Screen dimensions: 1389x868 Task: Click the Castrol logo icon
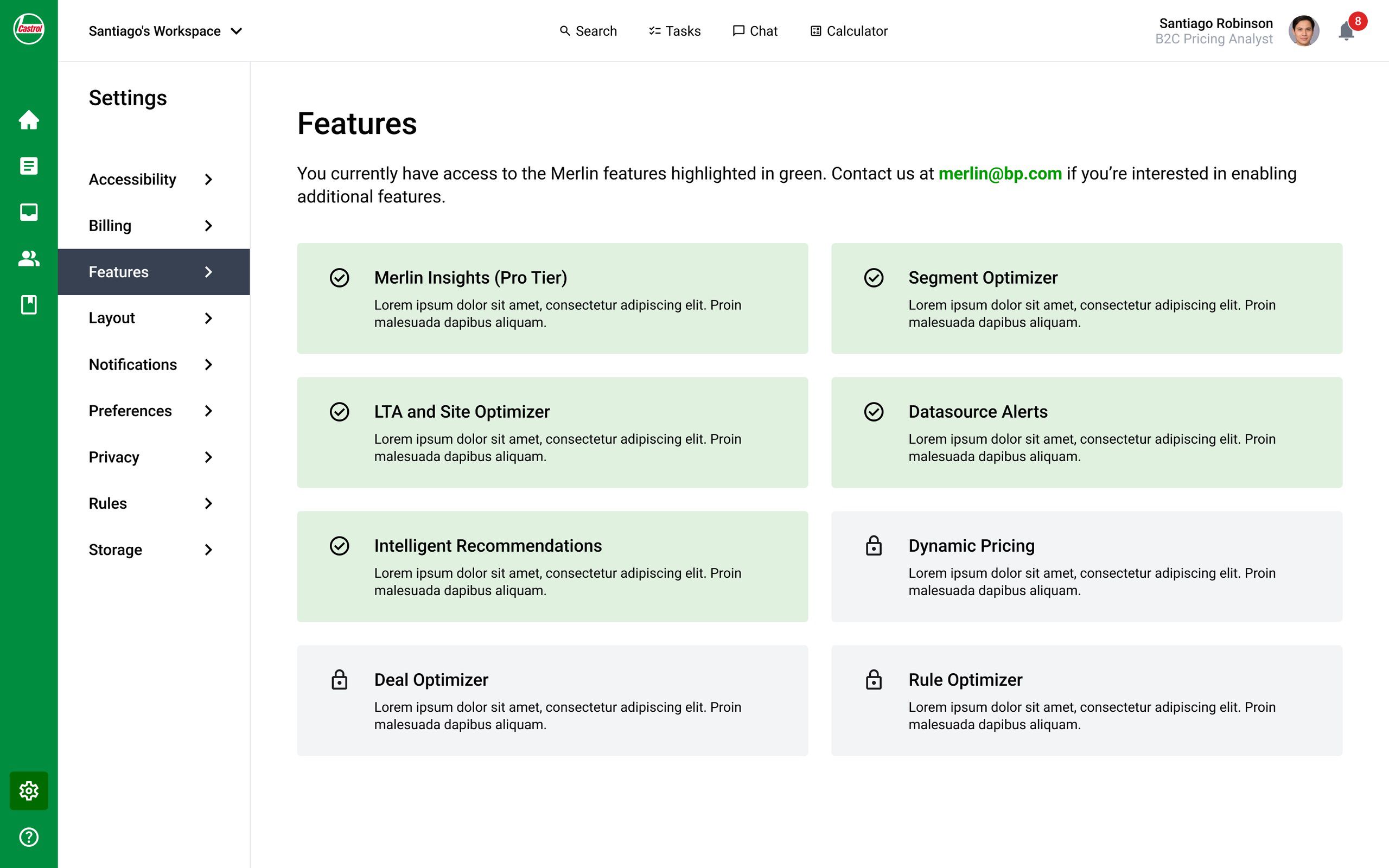click(x=29, y=29)
